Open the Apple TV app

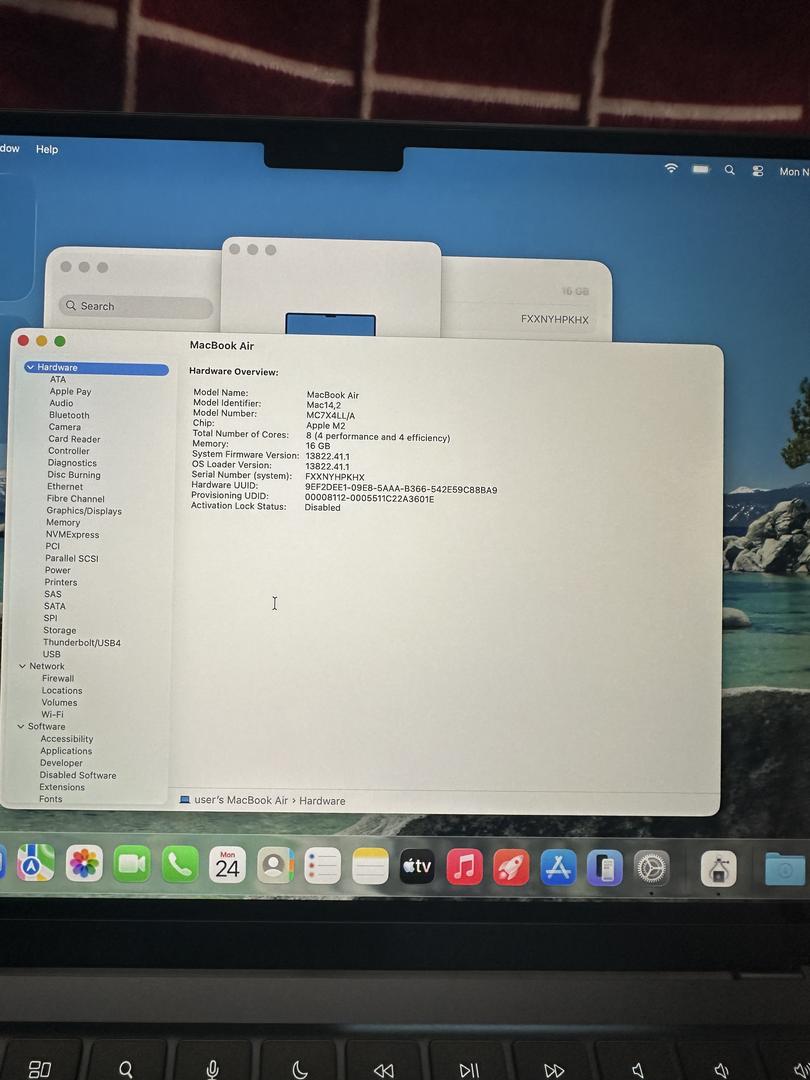(417, 866)
